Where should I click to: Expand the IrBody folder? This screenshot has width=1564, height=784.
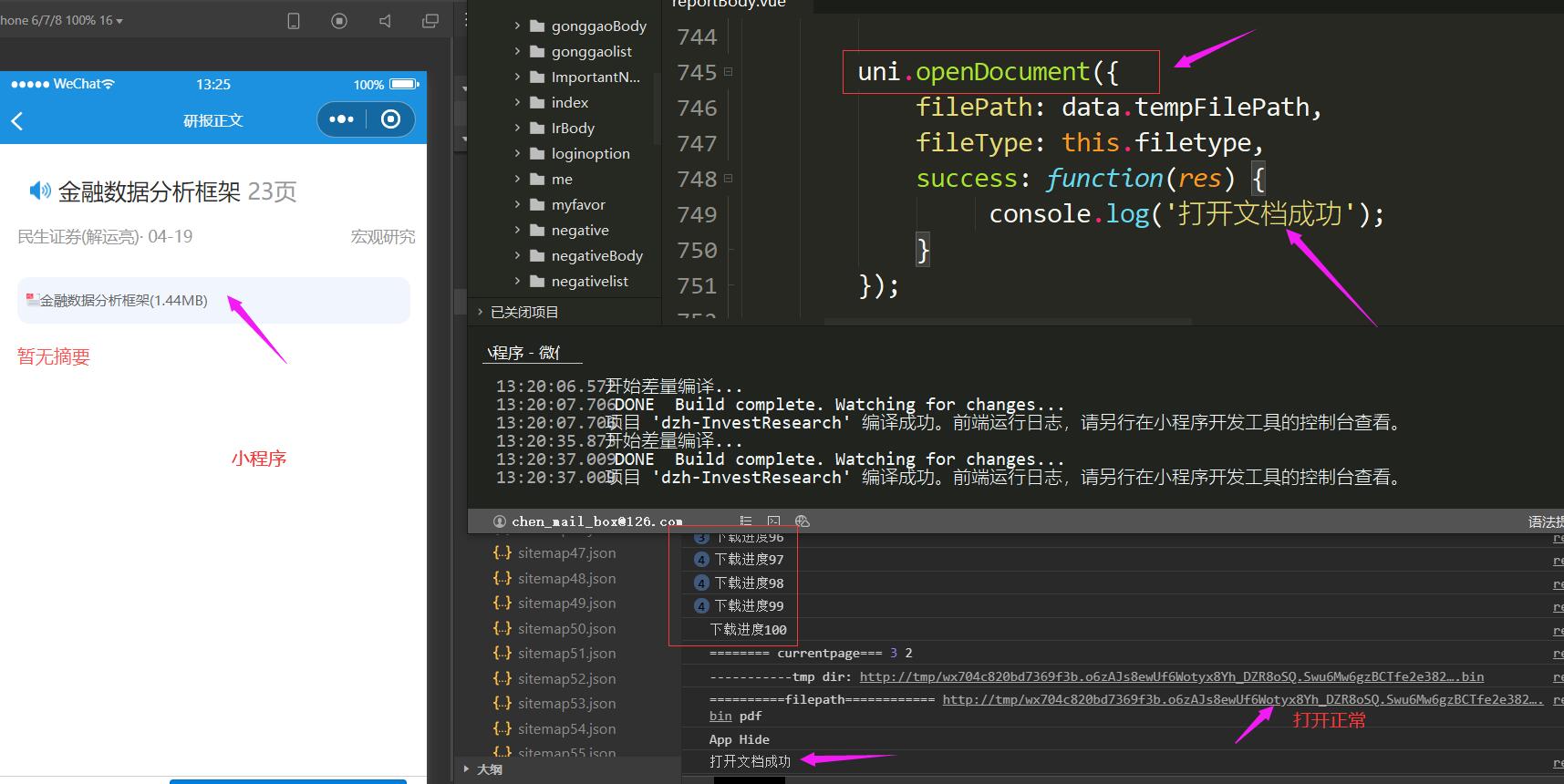[x=517, y=129]
